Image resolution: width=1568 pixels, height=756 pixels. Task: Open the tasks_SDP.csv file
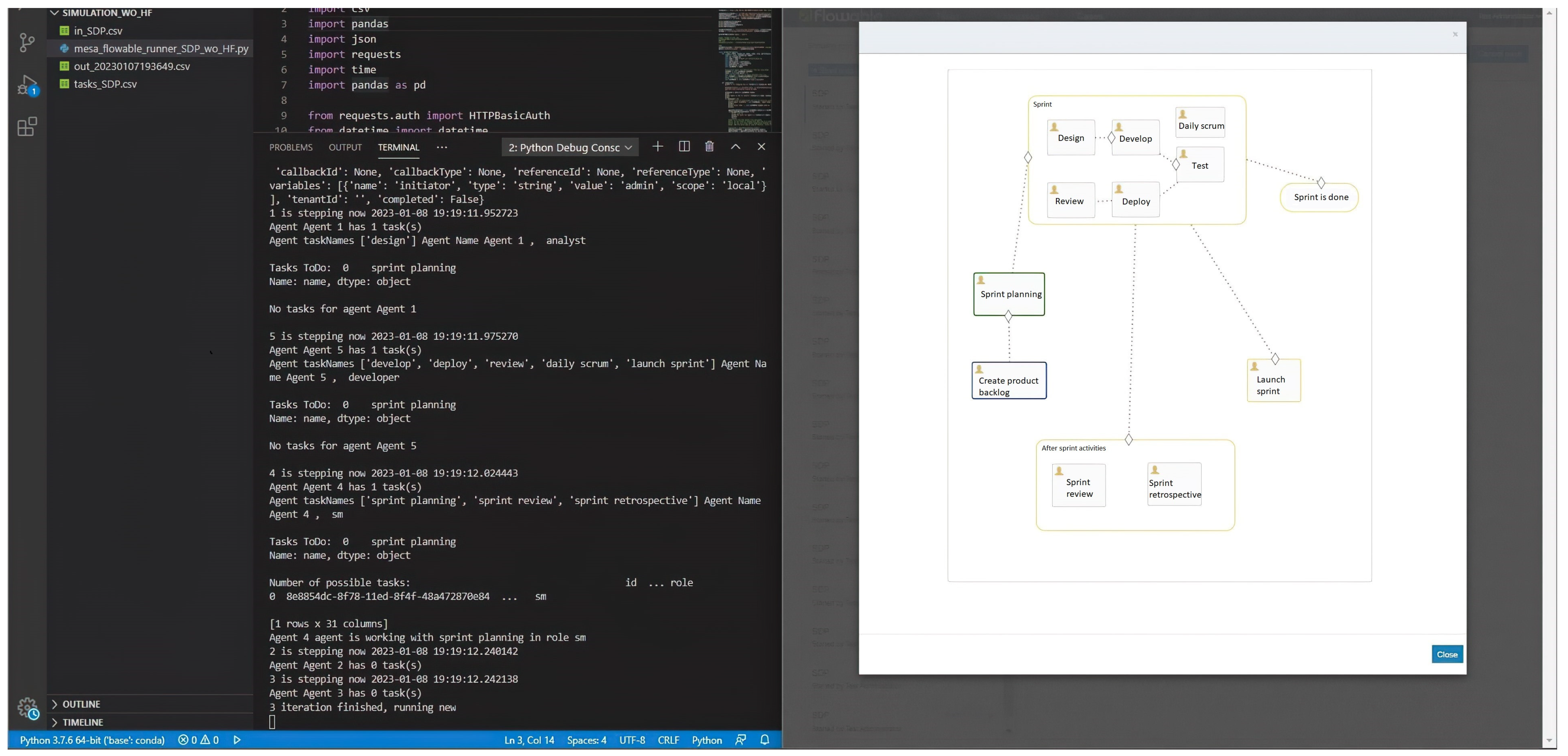pos(105,84)
